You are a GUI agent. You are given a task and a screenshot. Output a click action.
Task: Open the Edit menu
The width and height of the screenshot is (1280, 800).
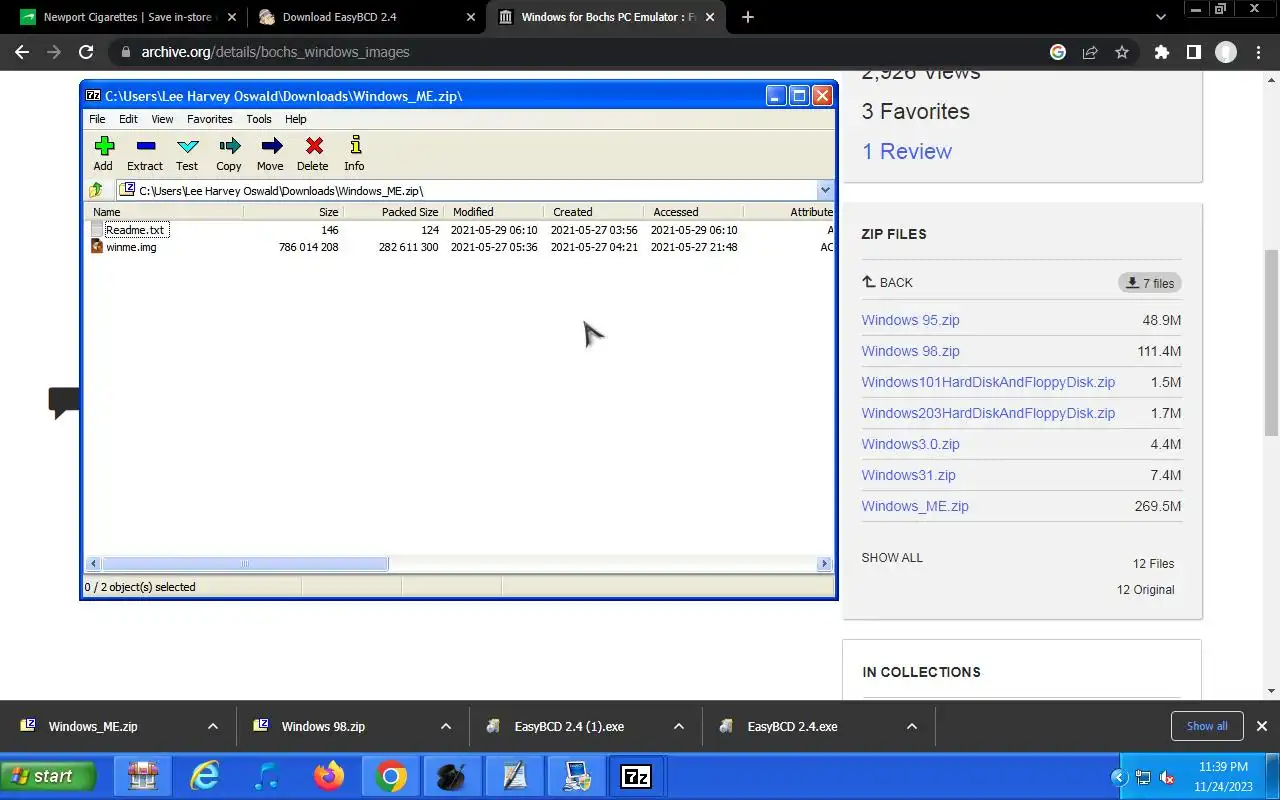pyautogui.click(x=129, y=119)
